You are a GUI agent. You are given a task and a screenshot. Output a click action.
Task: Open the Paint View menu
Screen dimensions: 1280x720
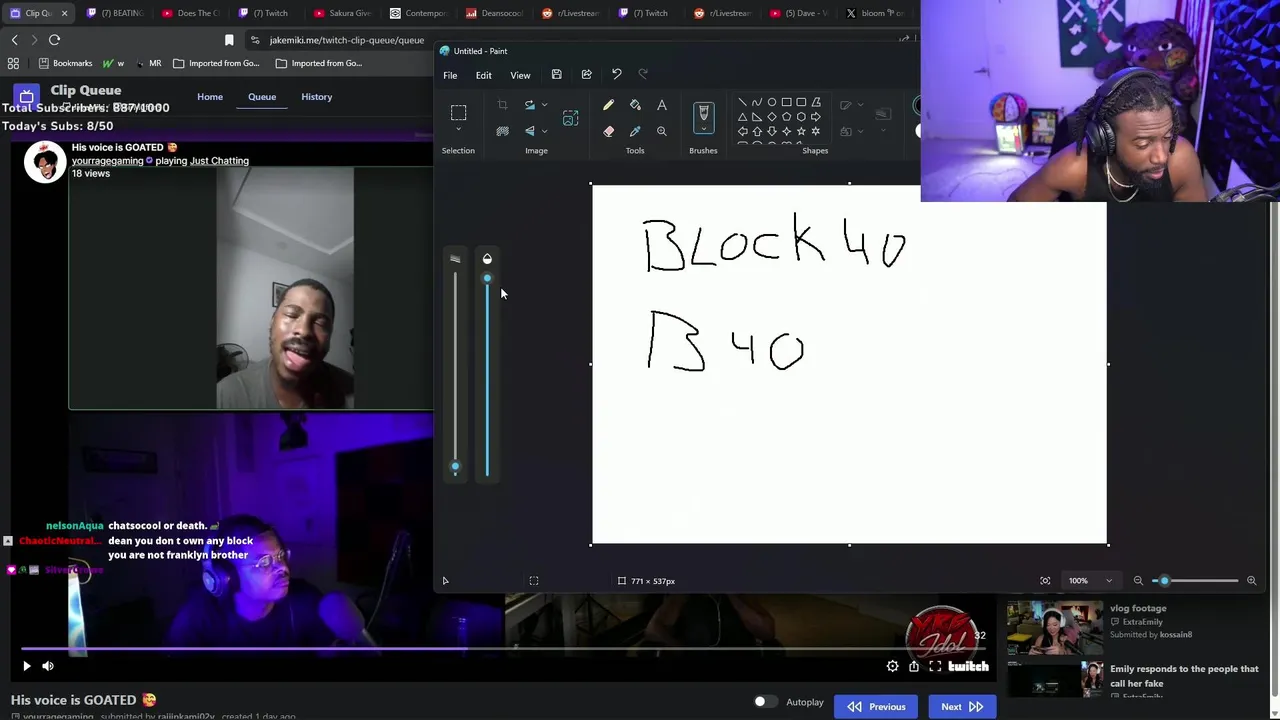click(x=520, y=75)
